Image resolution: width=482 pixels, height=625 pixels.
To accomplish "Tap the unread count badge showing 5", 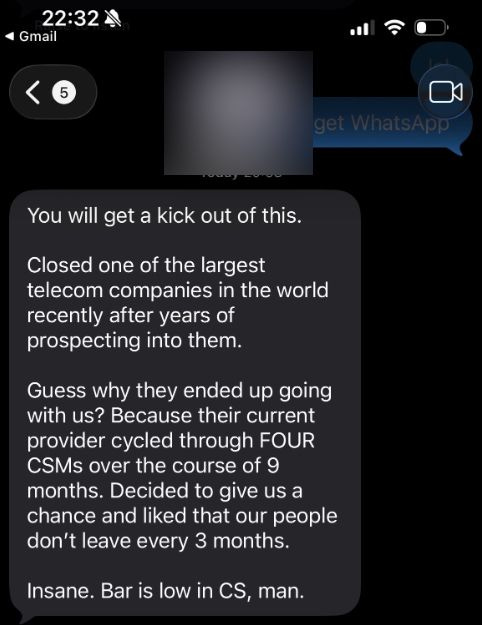I will pyautogui.click(x=64, y=92).
